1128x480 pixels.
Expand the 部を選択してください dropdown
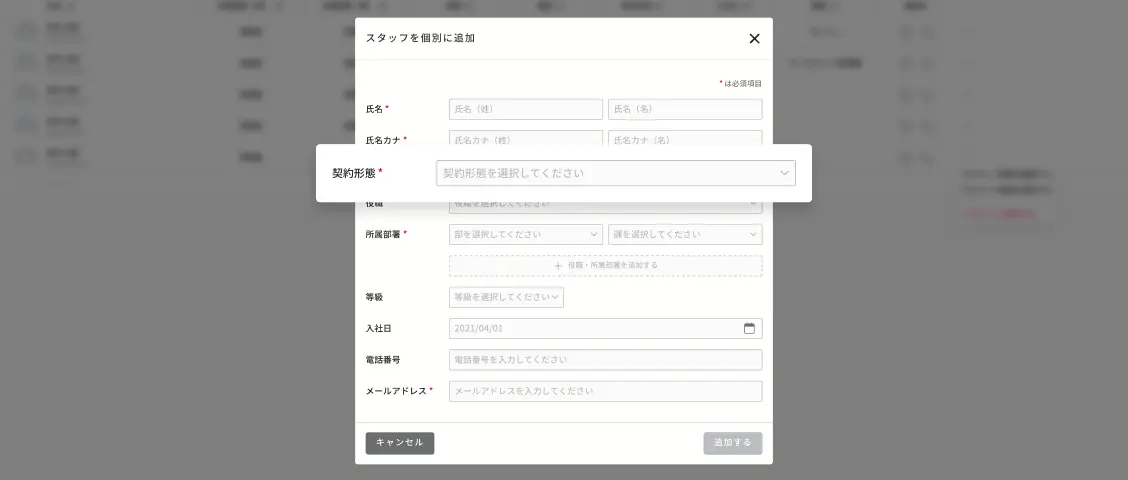tap(525, 235)
